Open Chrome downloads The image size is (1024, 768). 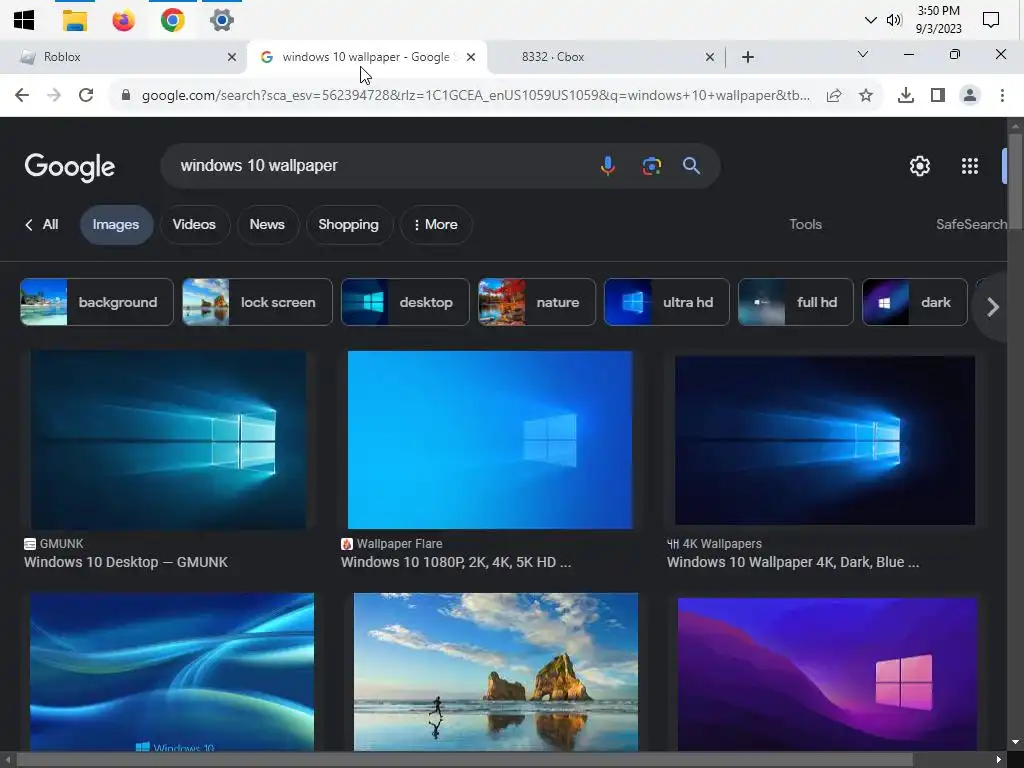click(x=906, y=95)
